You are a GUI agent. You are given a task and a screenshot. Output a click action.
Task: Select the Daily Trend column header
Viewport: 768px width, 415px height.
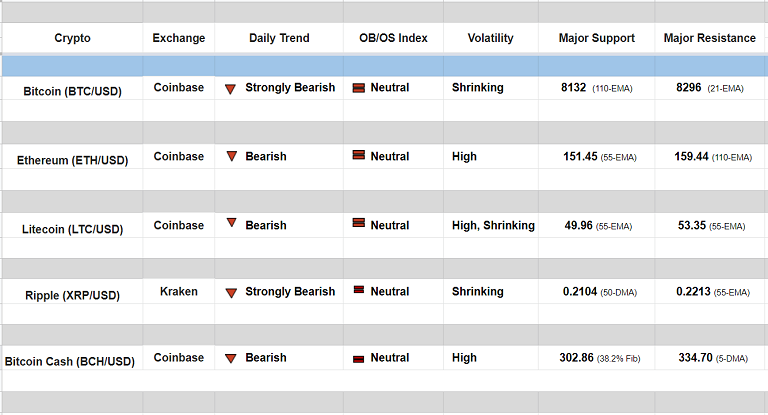point(279,38)
